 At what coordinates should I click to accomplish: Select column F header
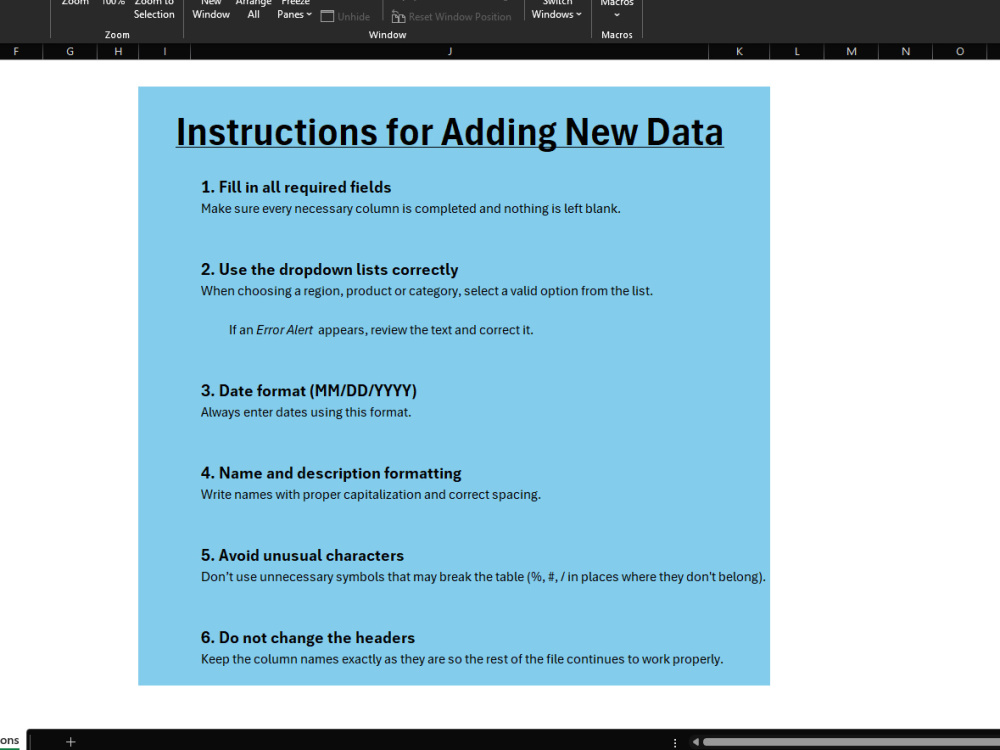pyautogui.click(x=16, y=52)
